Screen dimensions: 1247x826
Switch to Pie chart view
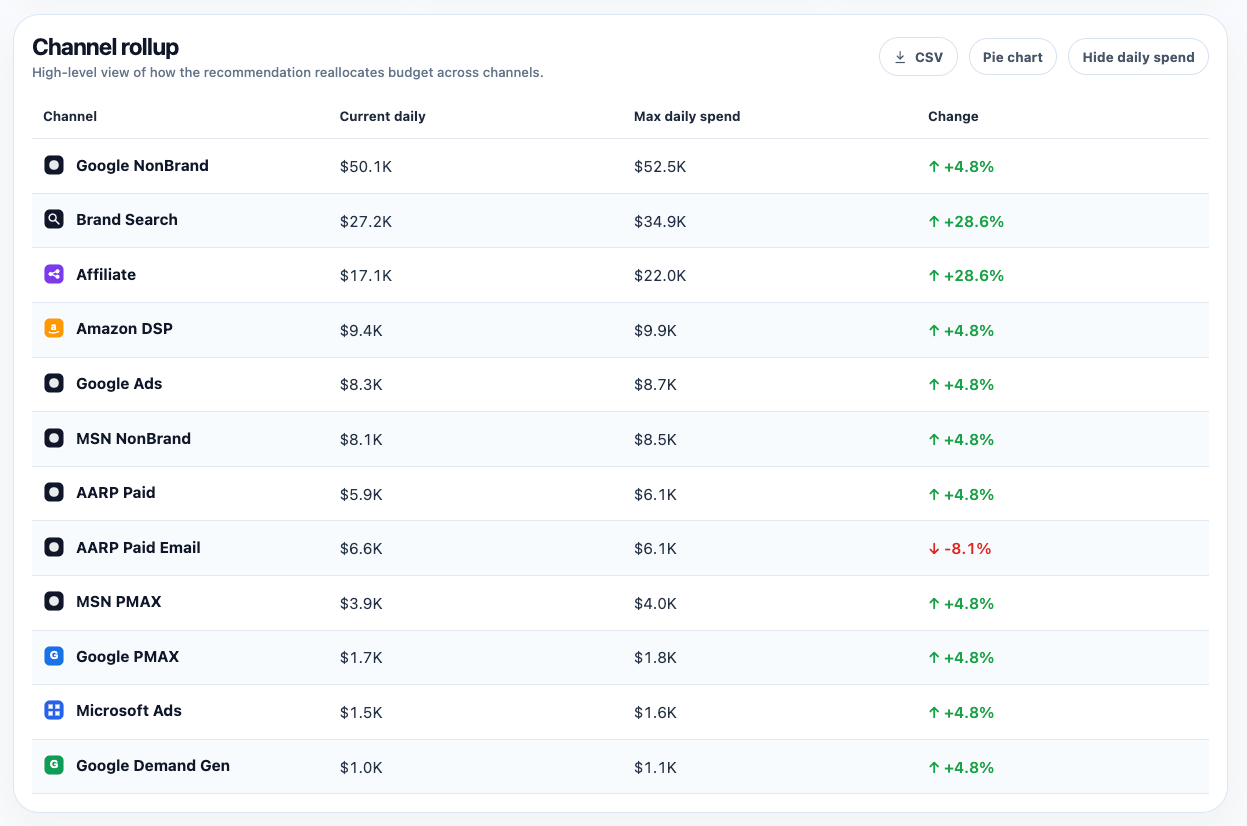[1012, 57]
